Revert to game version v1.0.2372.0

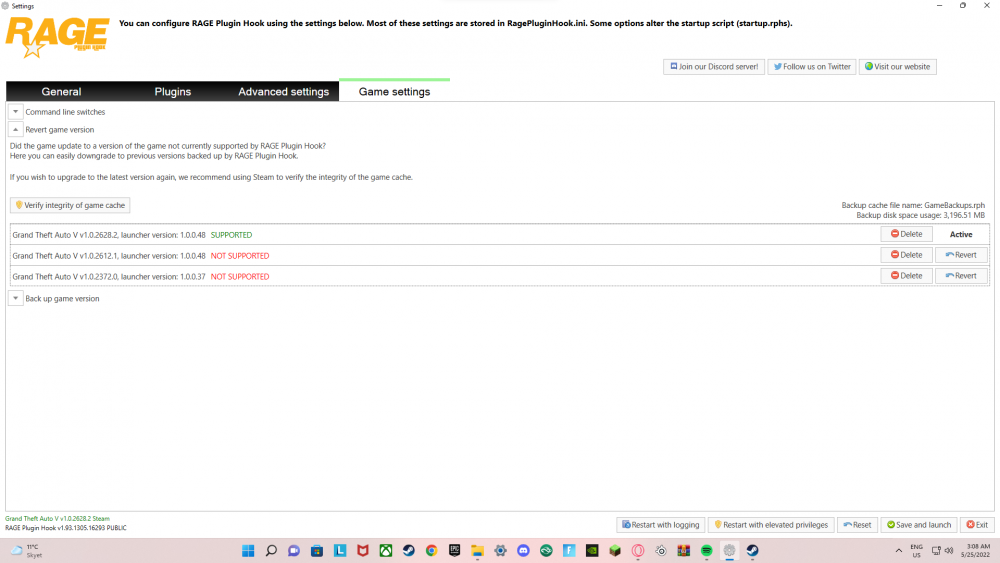961,276
